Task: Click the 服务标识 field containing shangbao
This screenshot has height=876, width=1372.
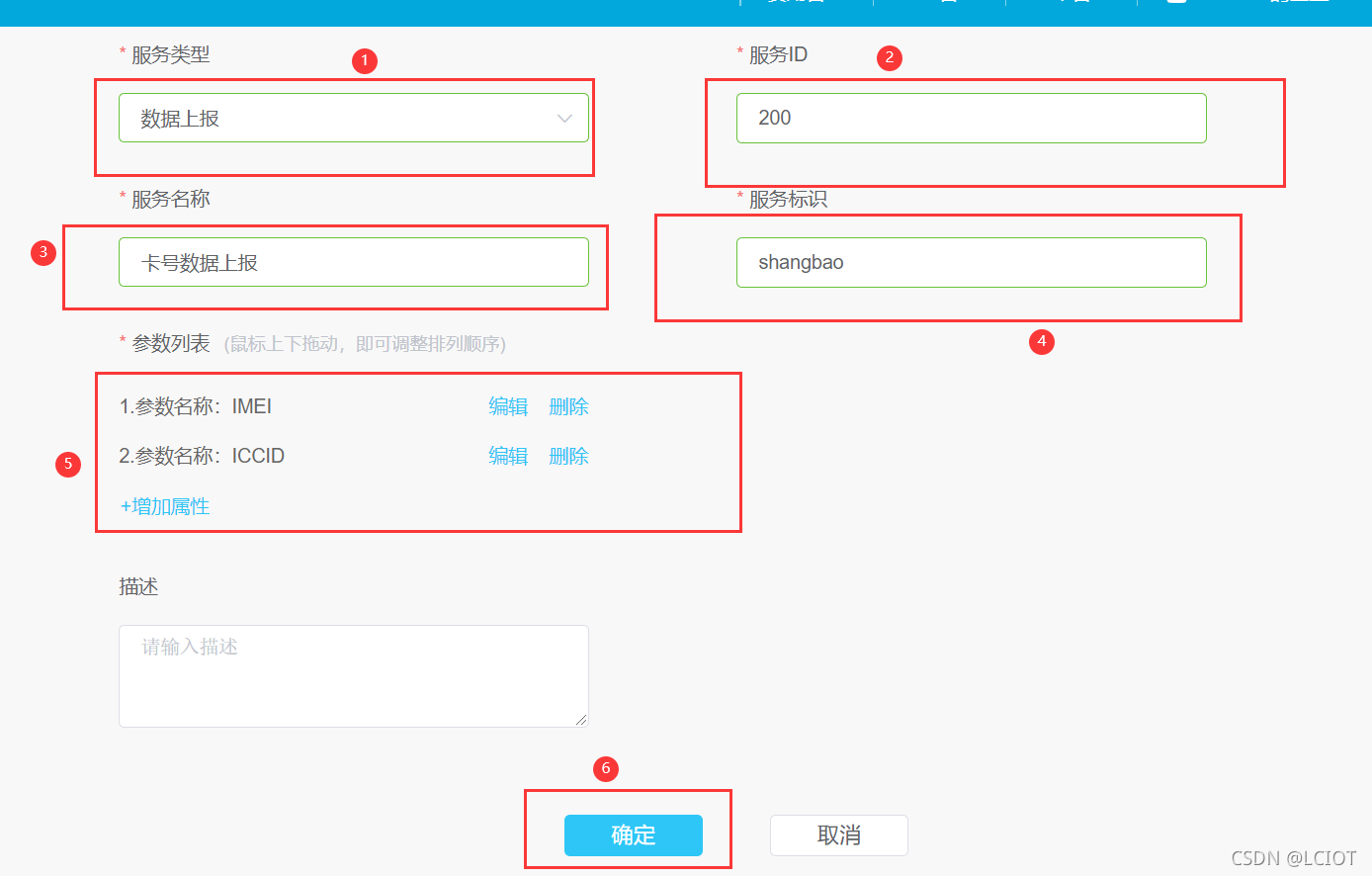Action: point(971,262)
